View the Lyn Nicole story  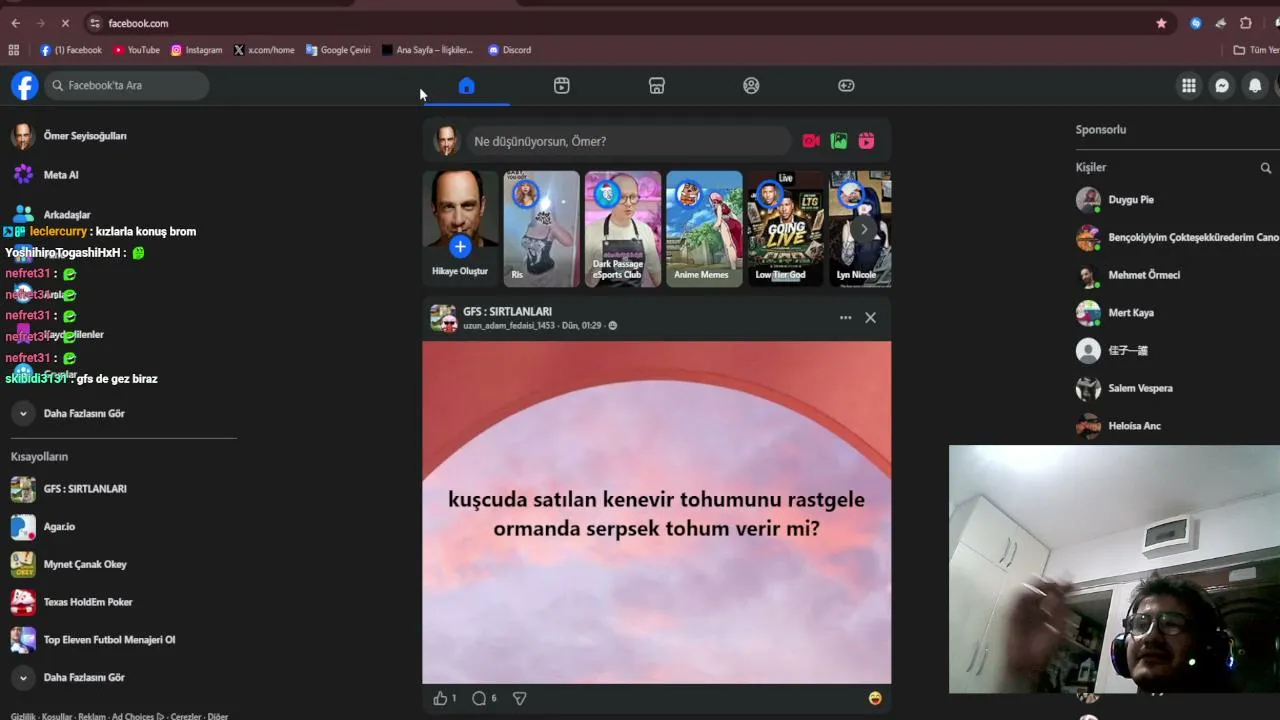click(860, 229)
